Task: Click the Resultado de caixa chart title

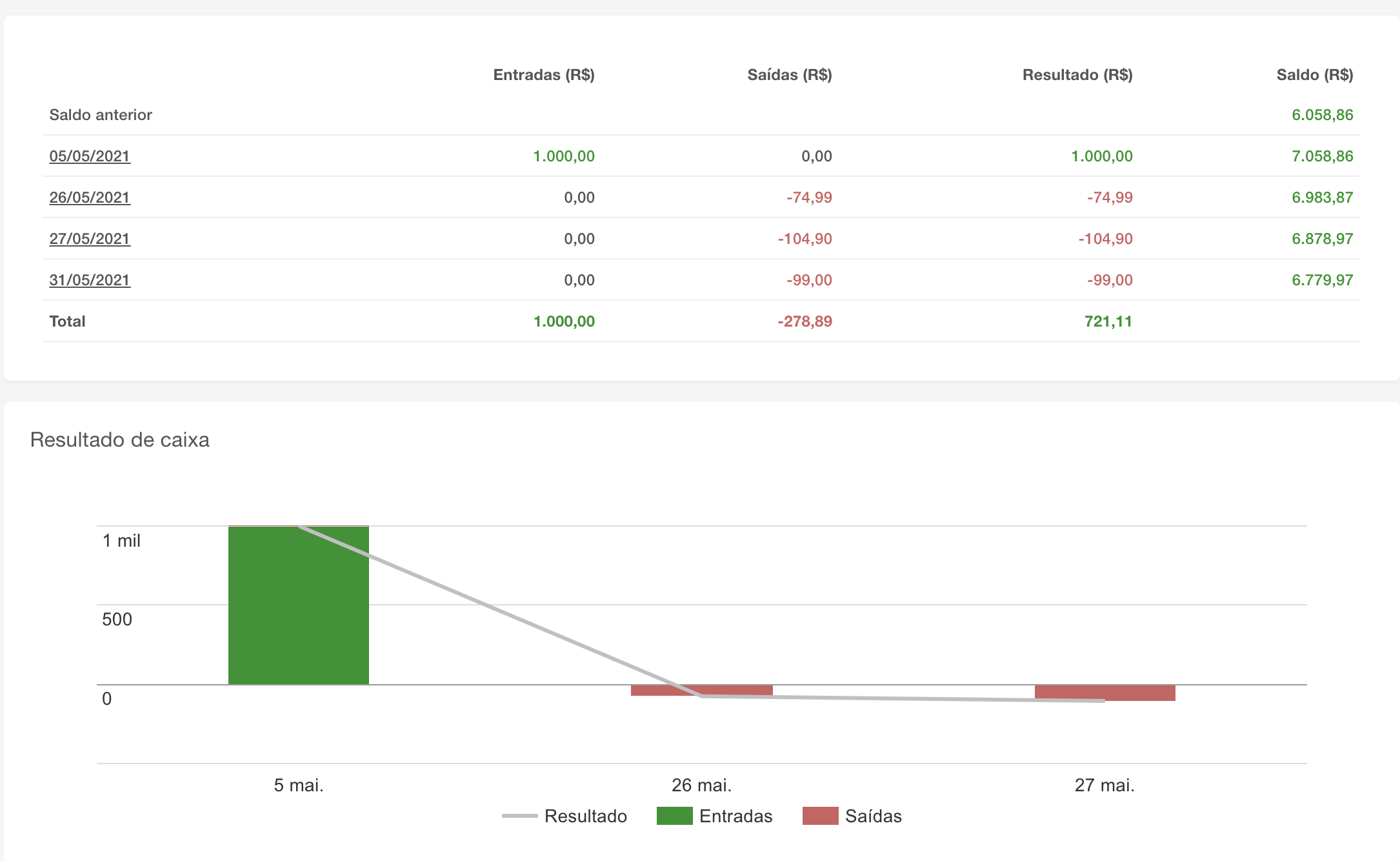Action: [x=120, y=440]
